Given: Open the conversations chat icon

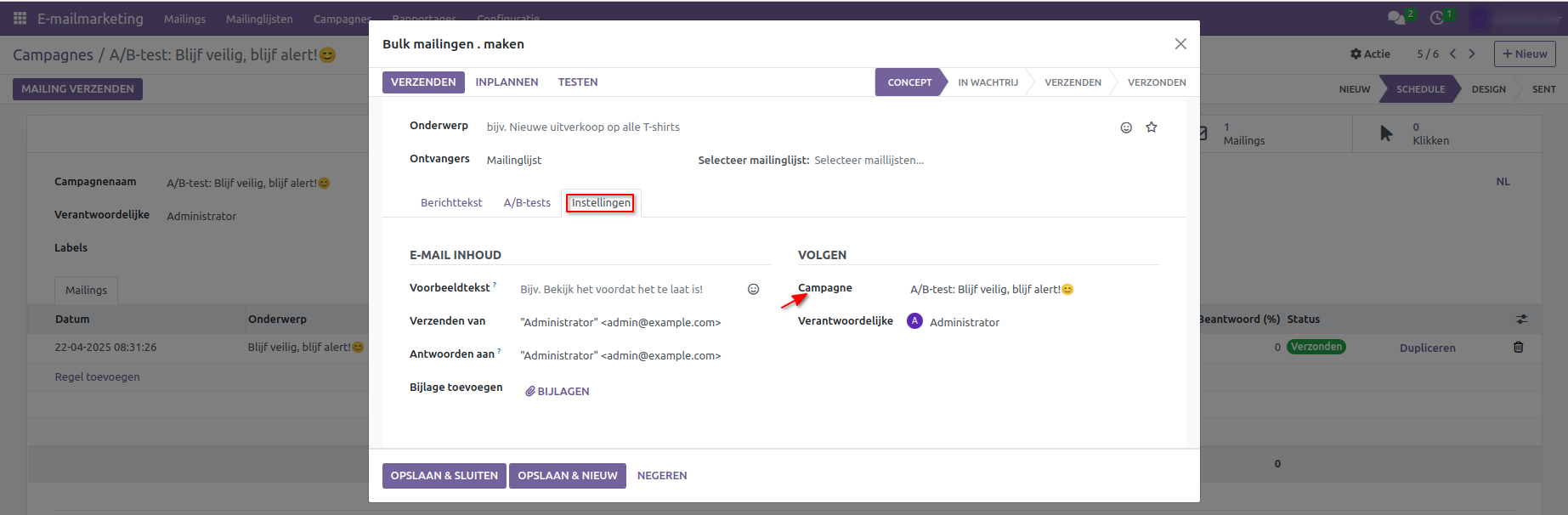Looking at the screenshot, I should click(1395, 18).
